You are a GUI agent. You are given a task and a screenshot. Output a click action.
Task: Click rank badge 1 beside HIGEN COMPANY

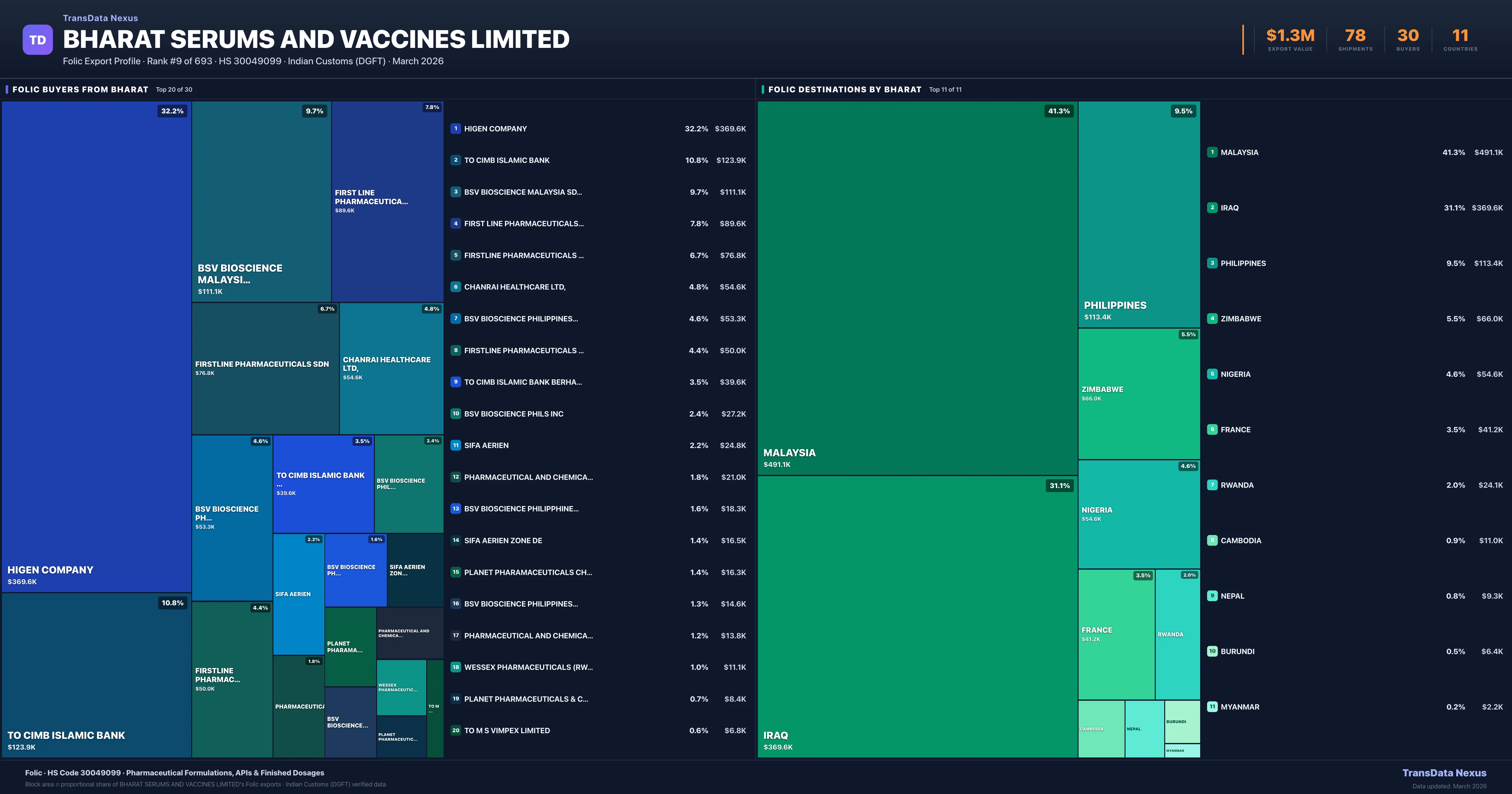click(455, 129)
